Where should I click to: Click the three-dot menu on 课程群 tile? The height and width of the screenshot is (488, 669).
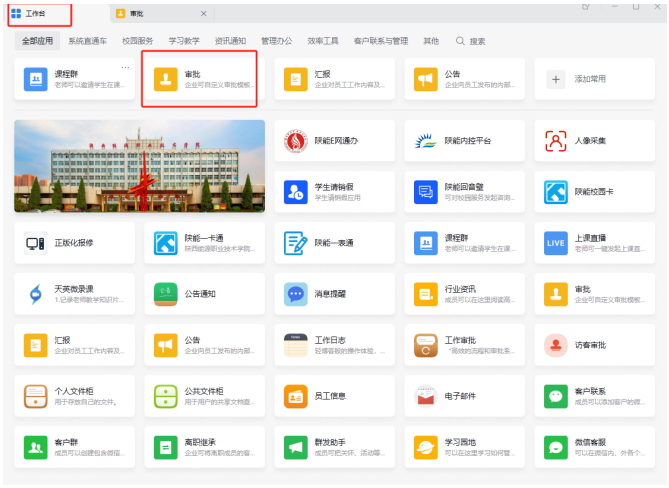(x=125, y=68)
